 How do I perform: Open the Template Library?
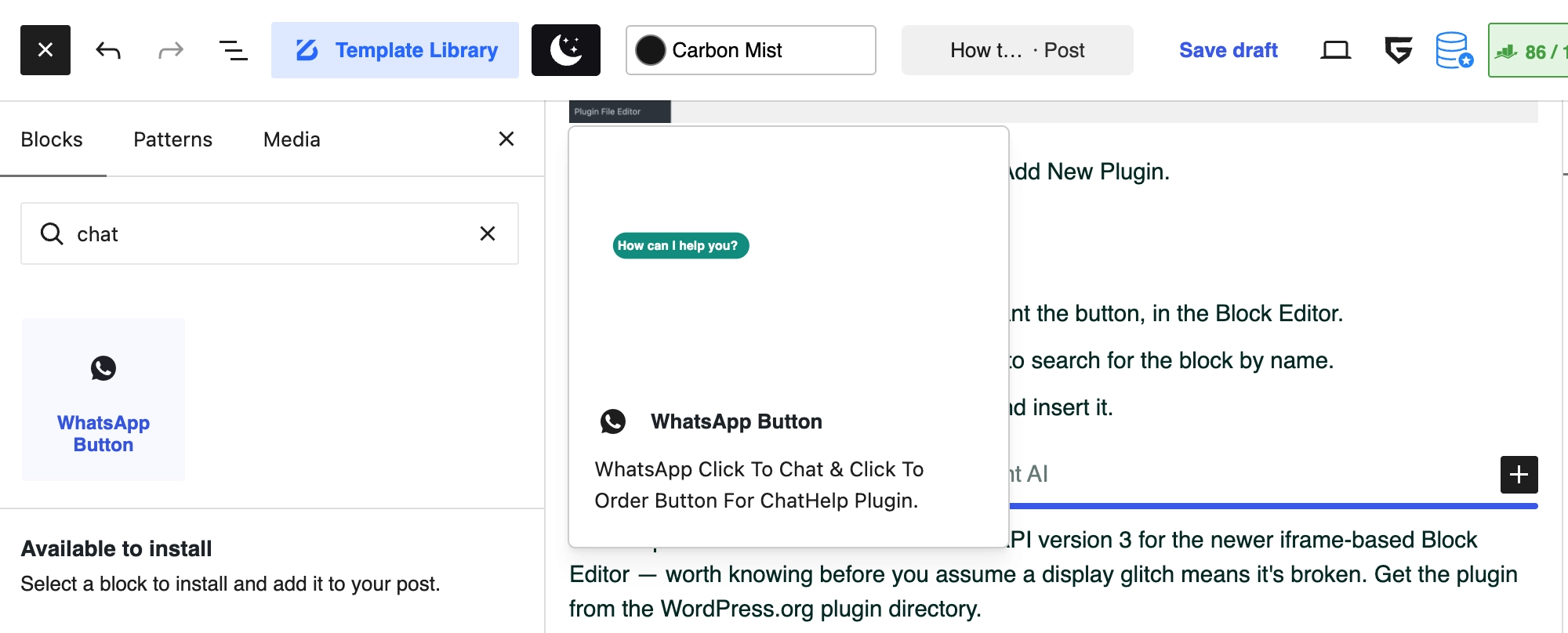pyautogui.click(x=395, y=50)
